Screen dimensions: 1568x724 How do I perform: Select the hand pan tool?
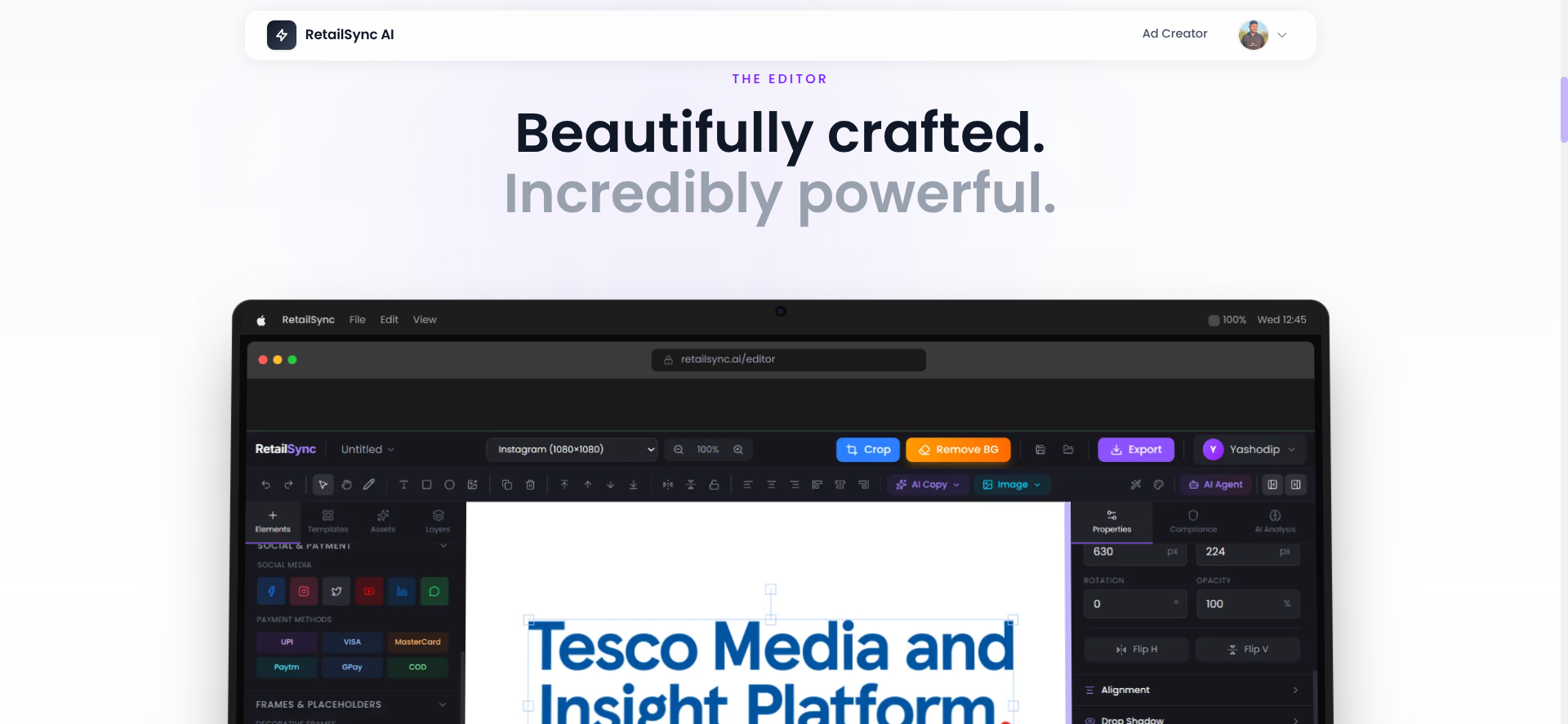tap(346, 485)
